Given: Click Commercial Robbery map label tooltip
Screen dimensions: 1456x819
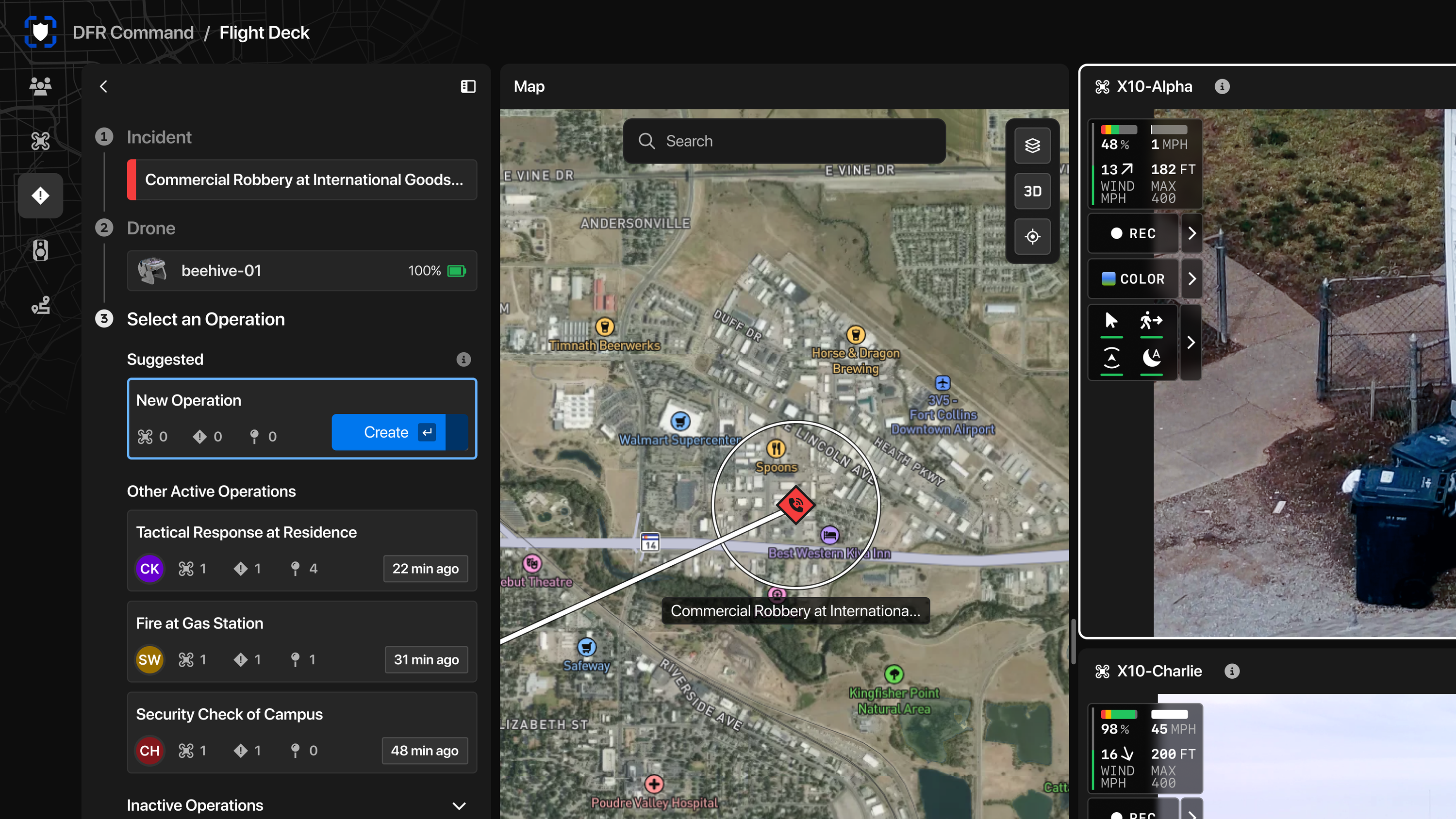Looking at the screenshot, I should pos(795,611).
